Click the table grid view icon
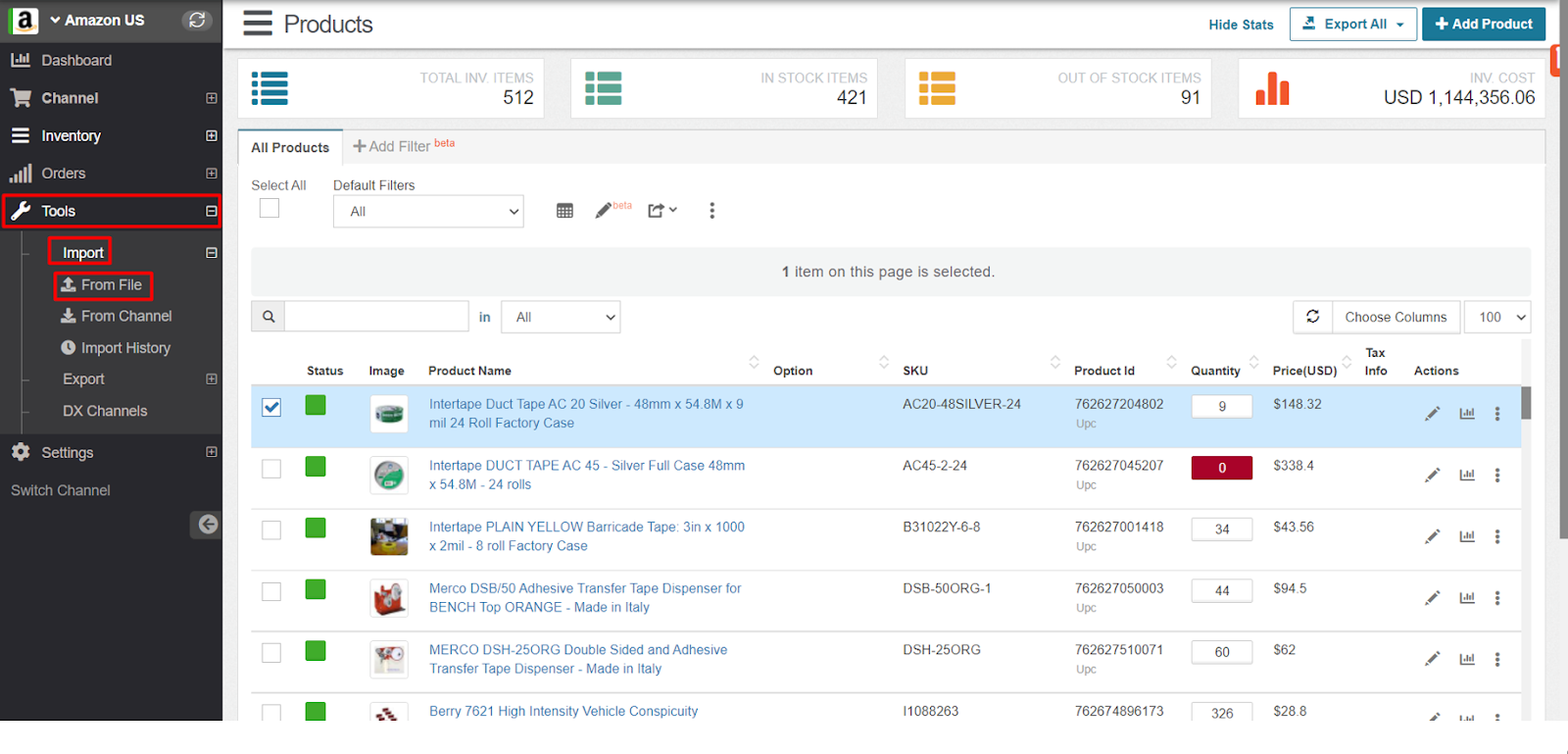 tap(564, 211)
